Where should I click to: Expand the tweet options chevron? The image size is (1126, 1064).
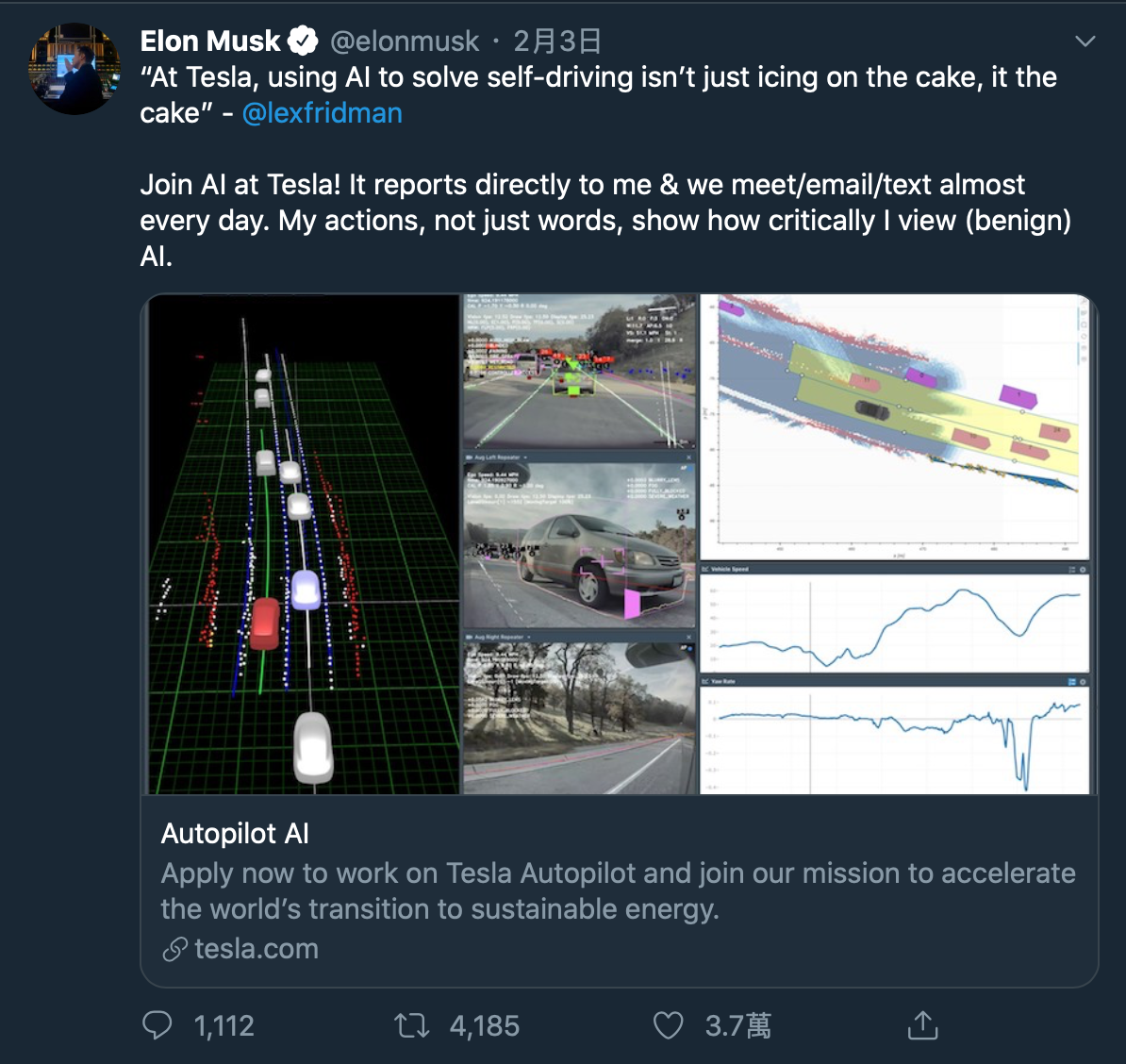click(1085, 42)
